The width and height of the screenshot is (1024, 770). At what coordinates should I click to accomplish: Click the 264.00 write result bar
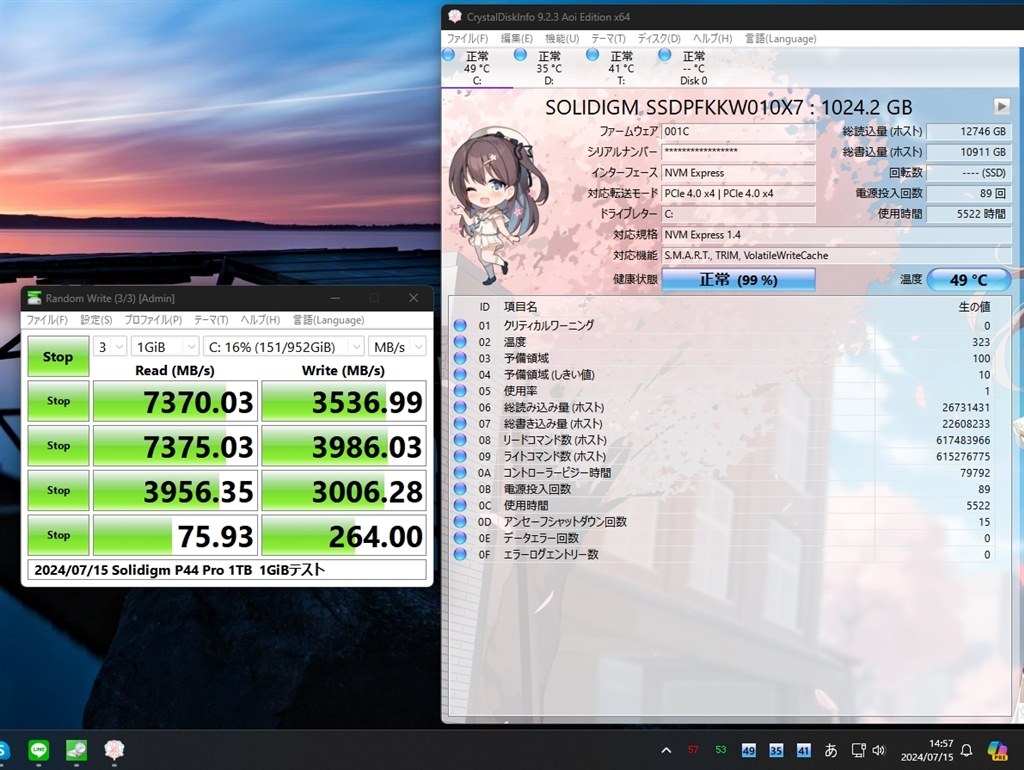344,535
